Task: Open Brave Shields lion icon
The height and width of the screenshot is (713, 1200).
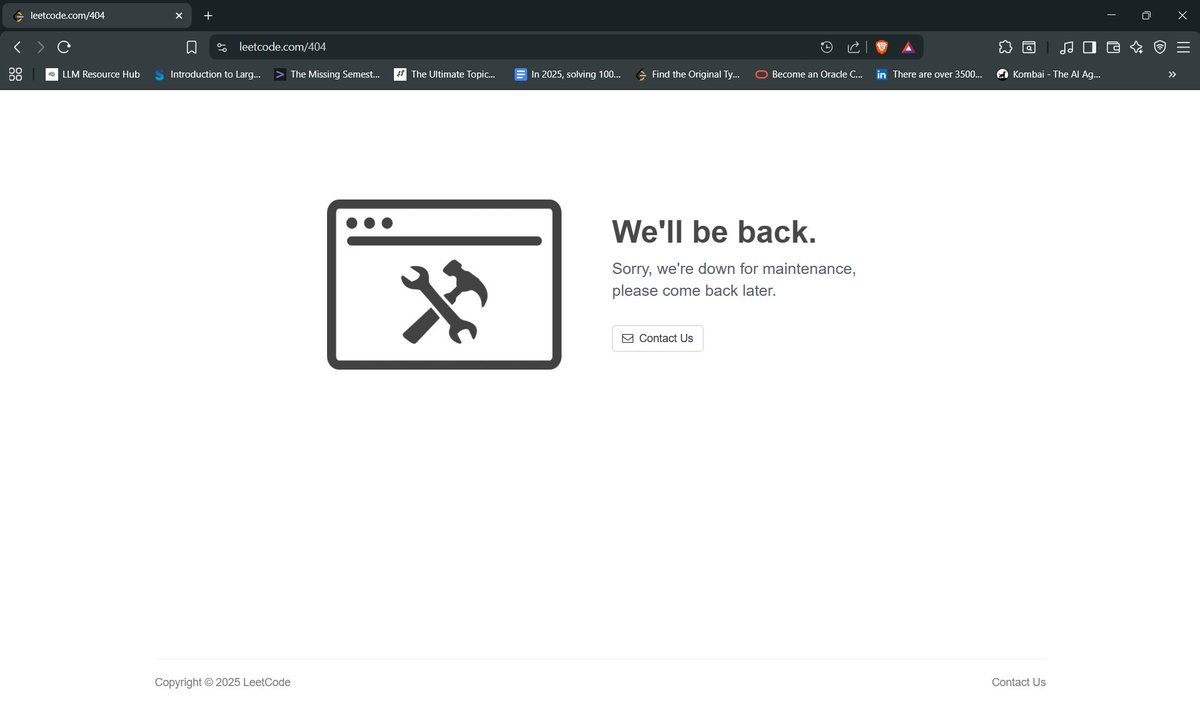Action: 881,47
